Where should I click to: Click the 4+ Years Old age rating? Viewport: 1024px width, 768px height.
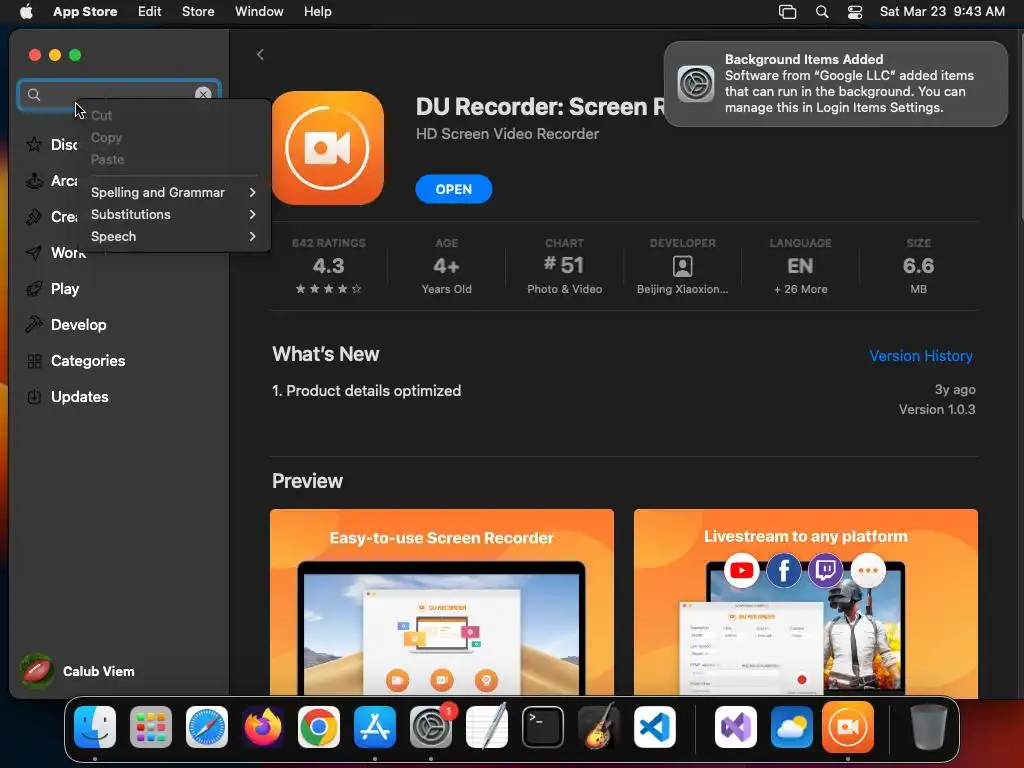(447, 266)
